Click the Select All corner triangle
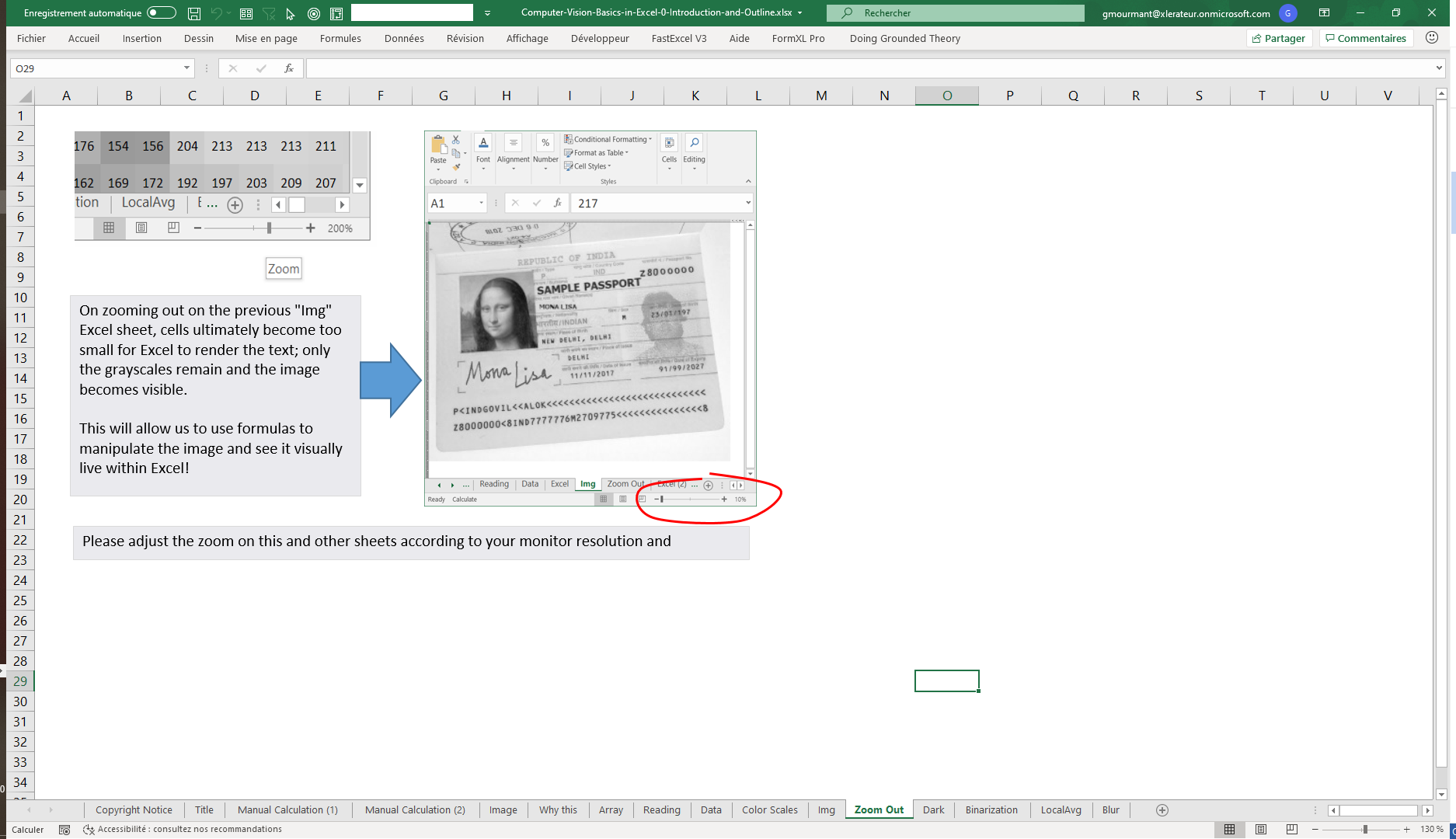Viewport: 1456px width, 839px height. (25, 96)
